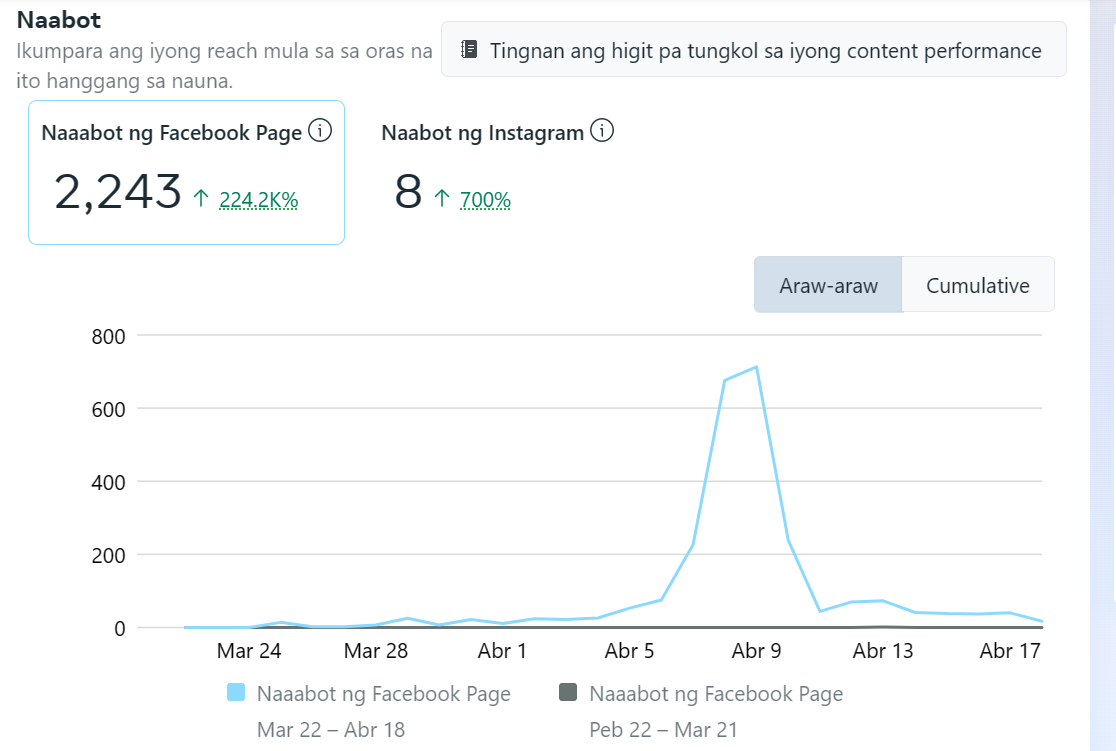Click info icon beside Naabot ng Instagram
The image size is (1116, 751).
(601, 131)
